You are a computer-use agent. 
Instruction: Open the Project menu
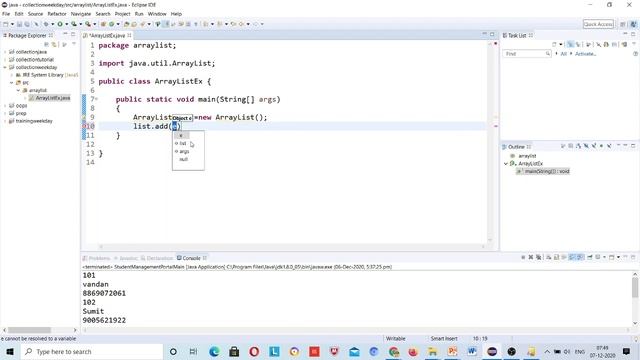(x=122, y=14)
